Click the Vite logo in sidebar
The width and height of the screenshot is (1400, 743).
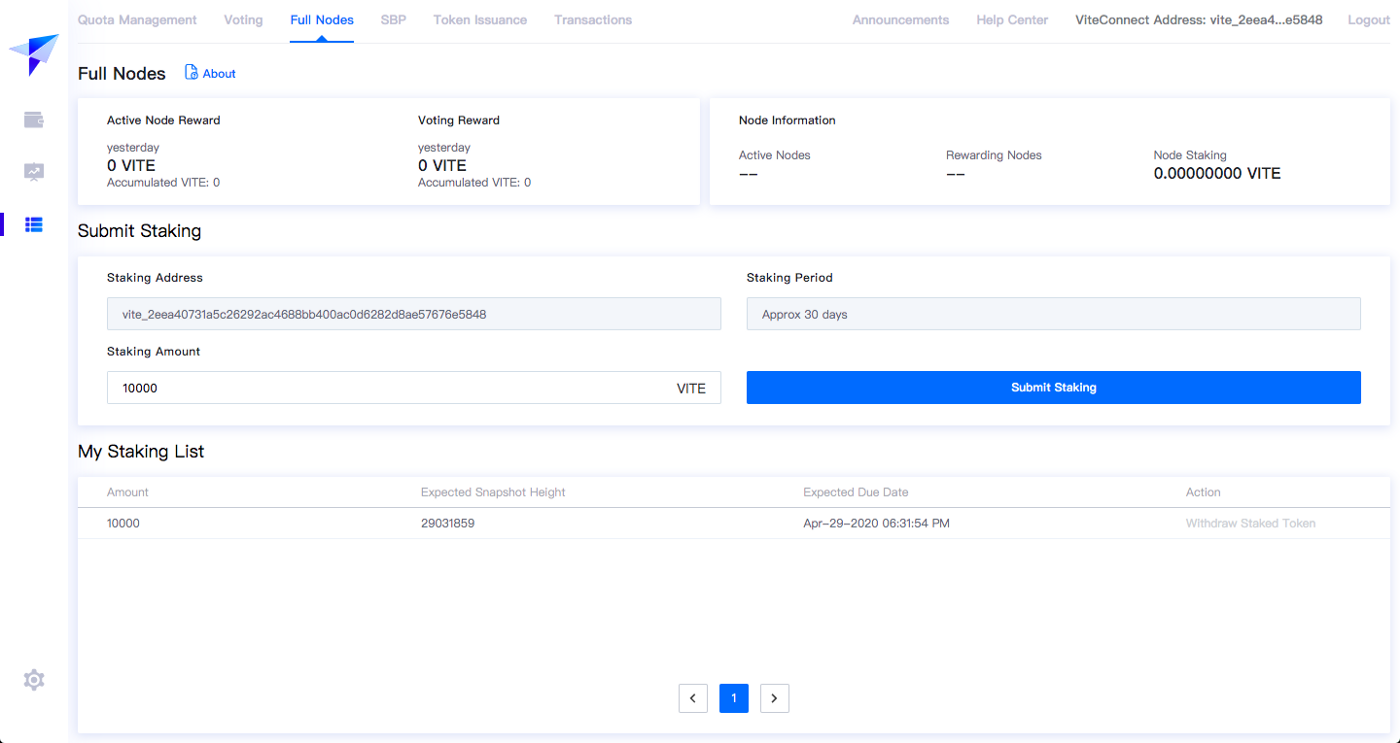point(33,55)
